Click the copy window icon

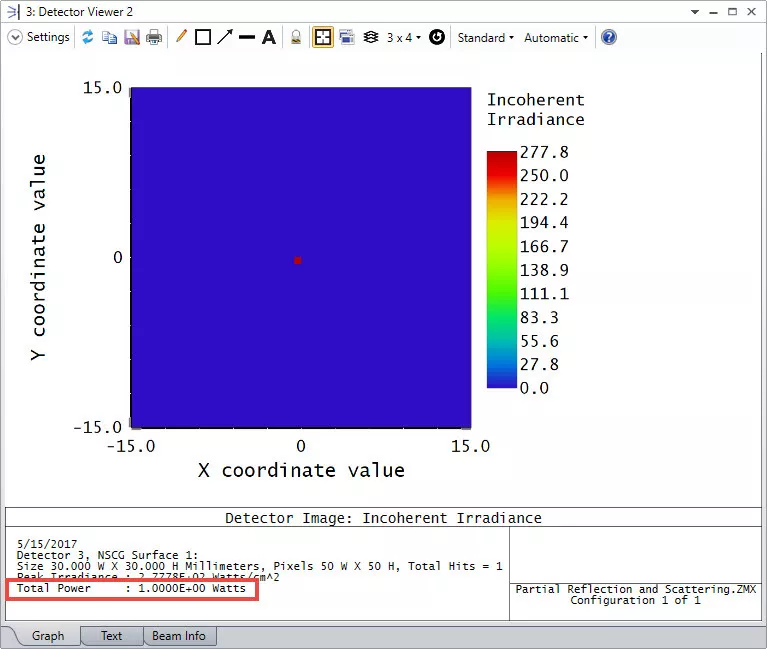pos(109,37)
